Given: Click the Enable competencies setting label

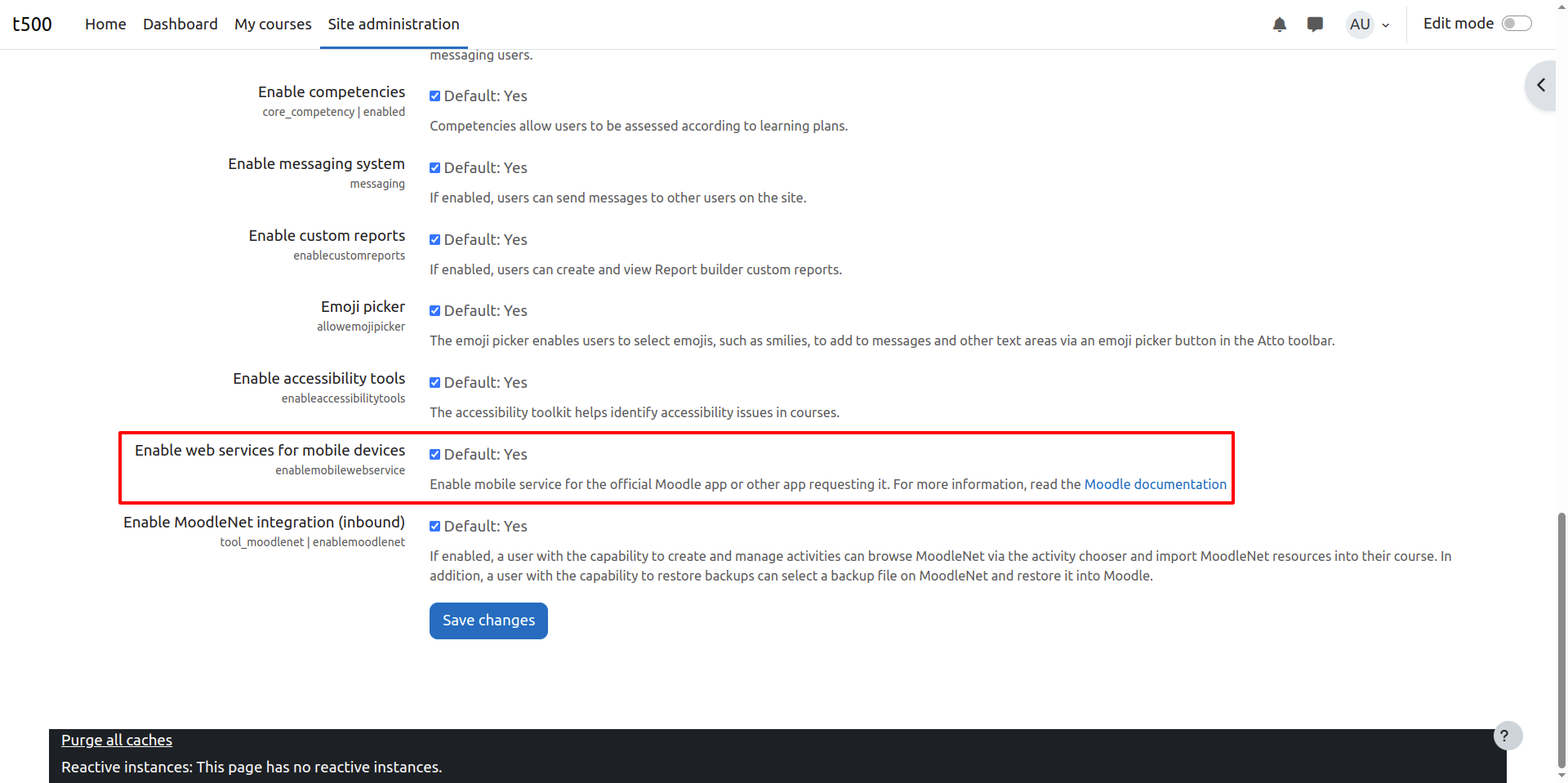Looking at the screenshot, I should click(x=332, y=92).
